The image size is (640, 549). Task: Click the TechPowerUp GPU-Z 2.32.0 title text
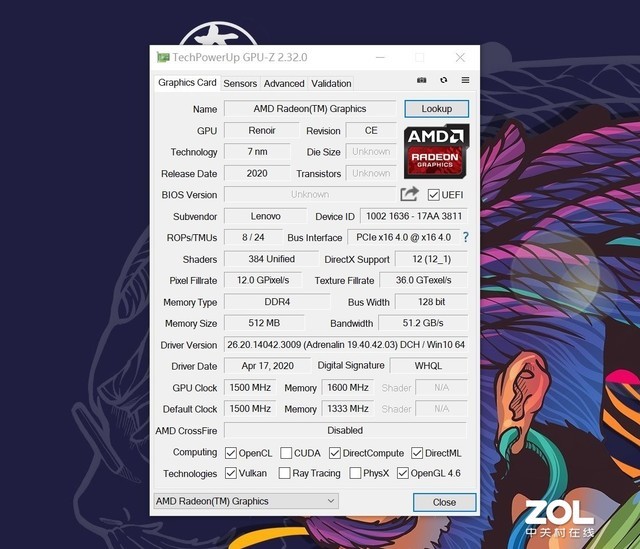[x=240, y=58]
